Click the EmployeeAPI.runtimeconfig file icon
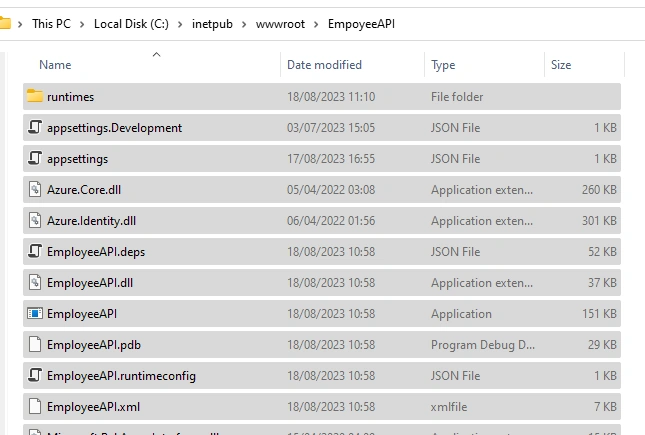 35,375
